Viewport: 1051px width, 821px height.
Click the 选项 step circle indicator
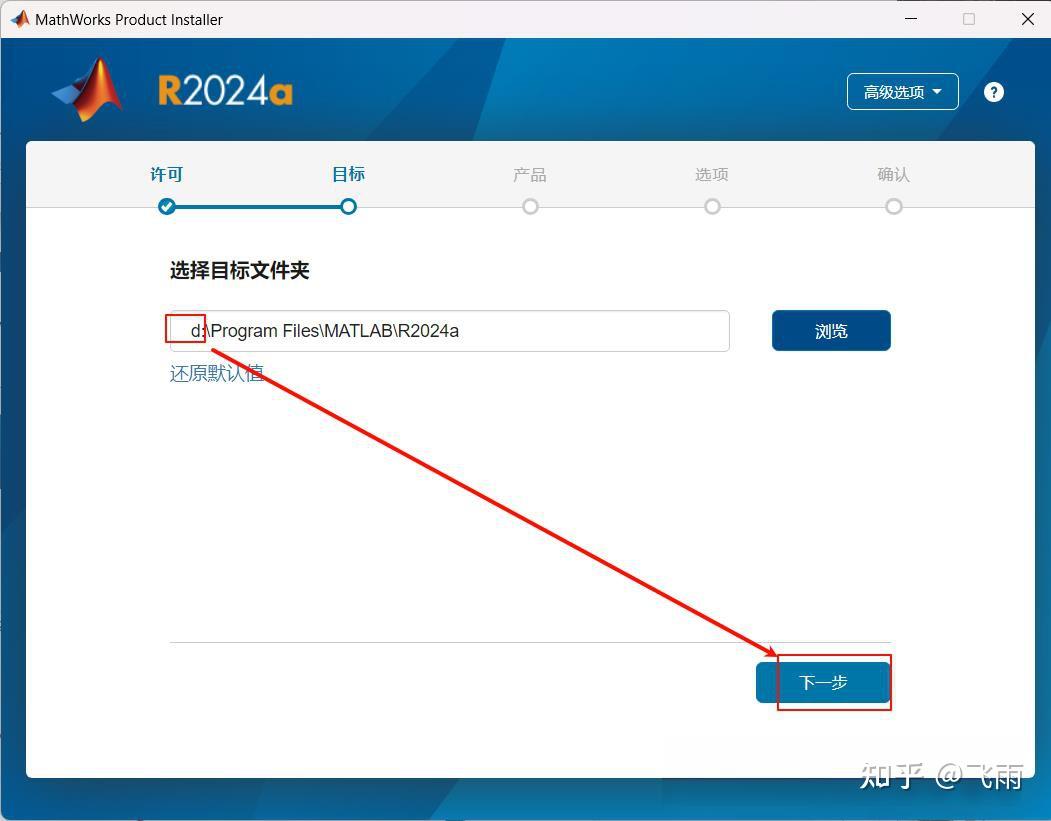[x=712, y=207]
